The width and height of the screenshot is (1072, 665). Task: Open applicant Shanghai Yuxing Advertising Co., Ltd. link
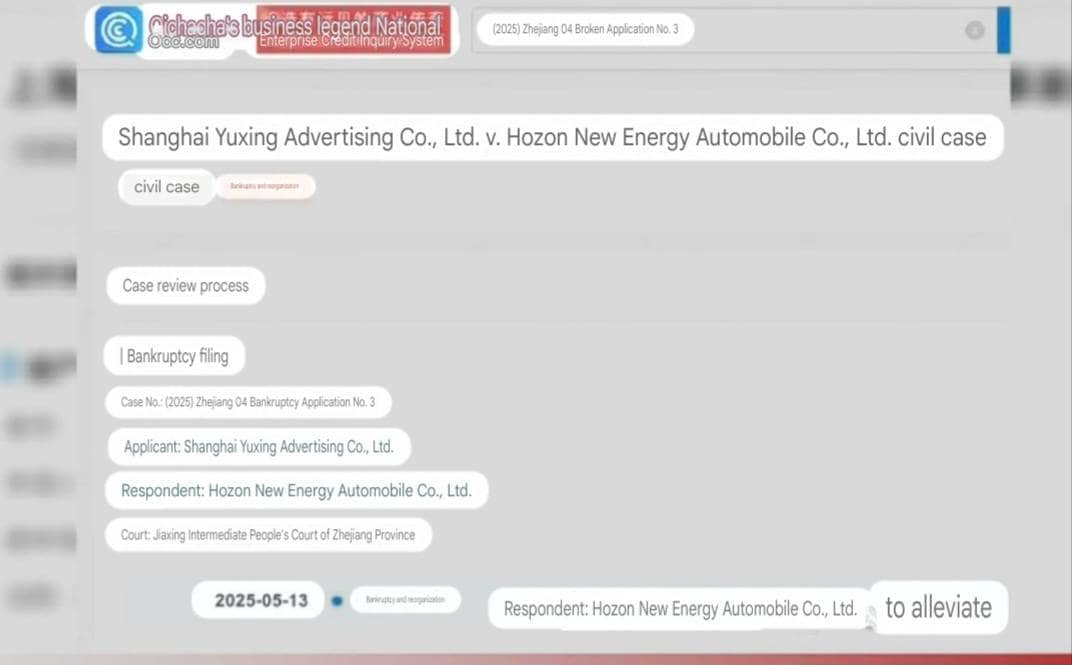[259, 446]
